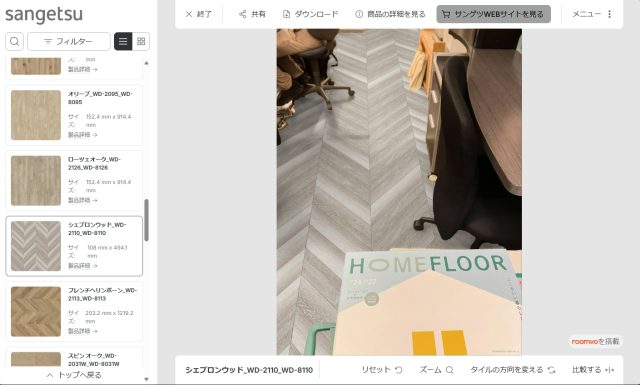Switch to list view layout

point(123,41)
